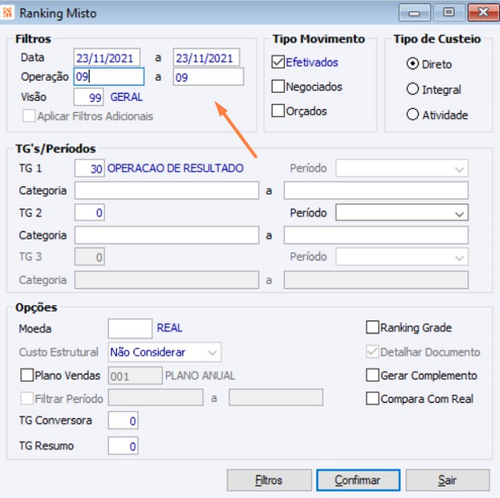Click the end Data field
The height and width of the screenshot is (498, 500).
206,57
